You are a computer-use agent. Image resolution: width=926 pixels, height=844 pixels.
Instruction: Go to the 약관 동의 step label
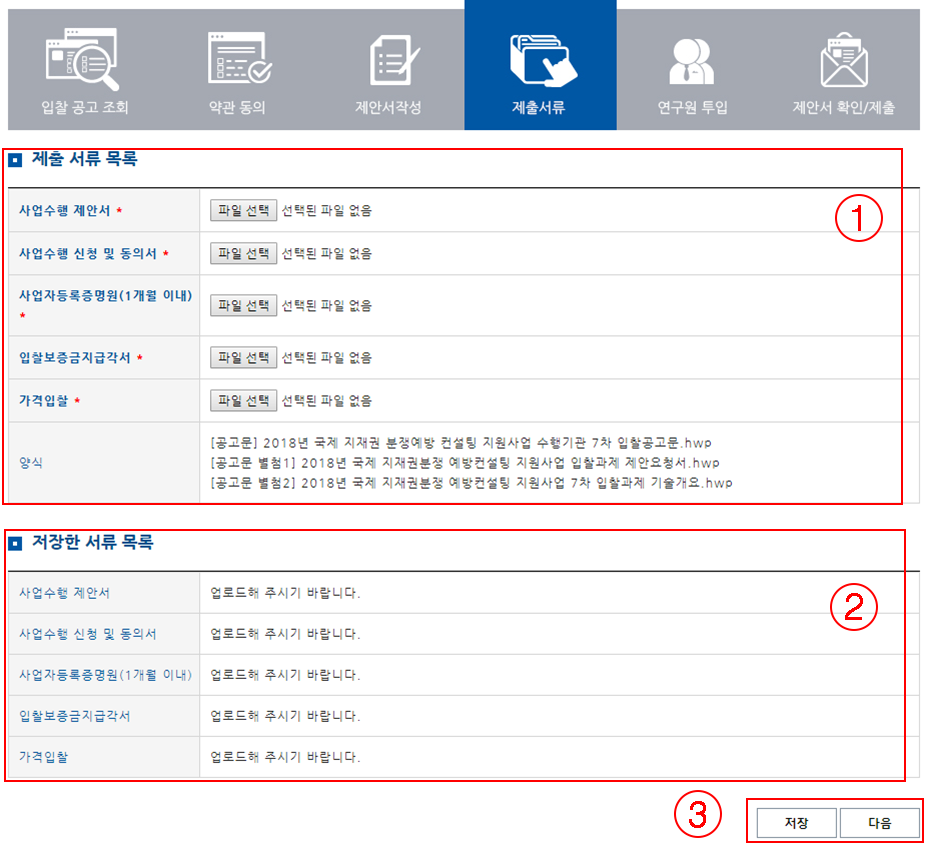pyautogui.click(x=238, y=107)
